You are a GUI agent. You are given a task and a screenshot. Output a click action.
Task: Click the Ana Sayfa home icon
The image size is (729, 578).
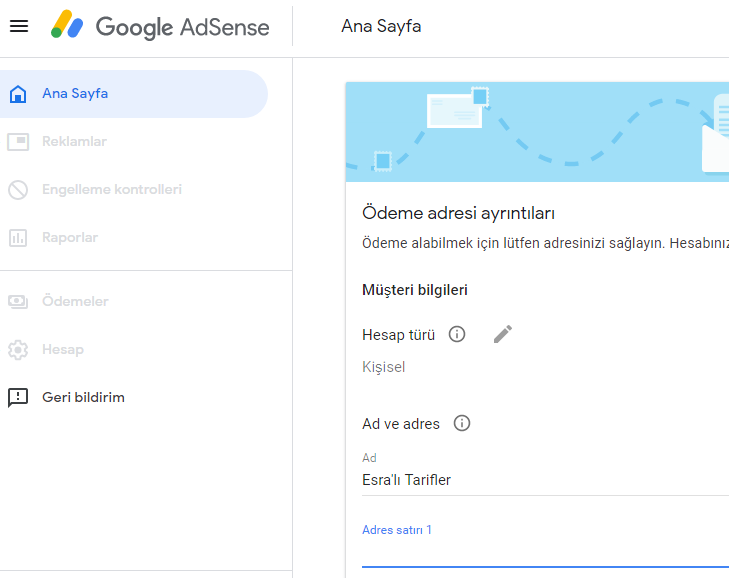pos(18,94)
